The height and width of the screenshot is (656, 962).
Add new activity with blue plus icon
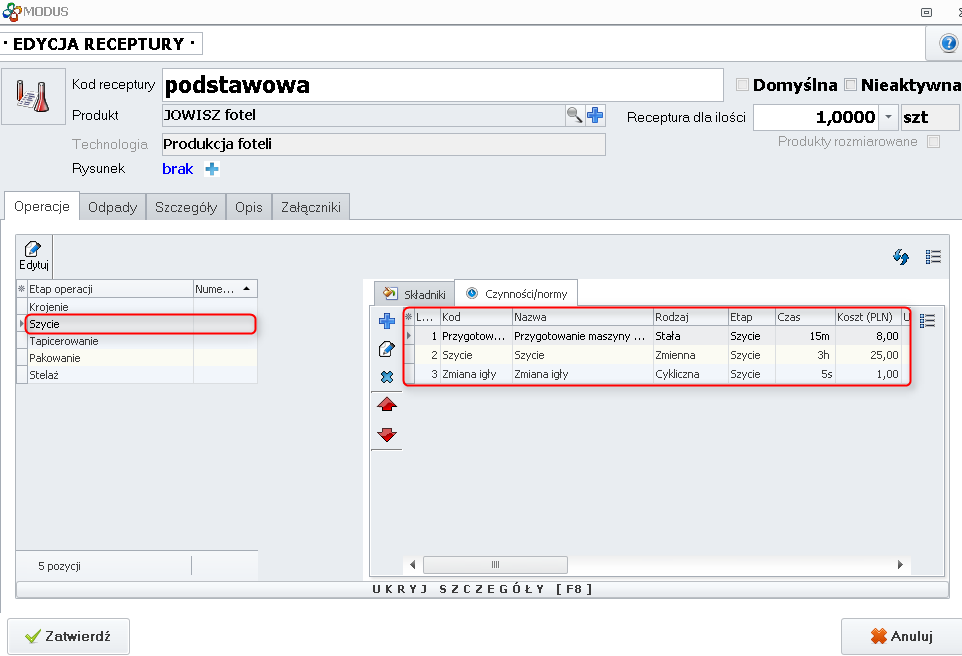pos(386,321)
